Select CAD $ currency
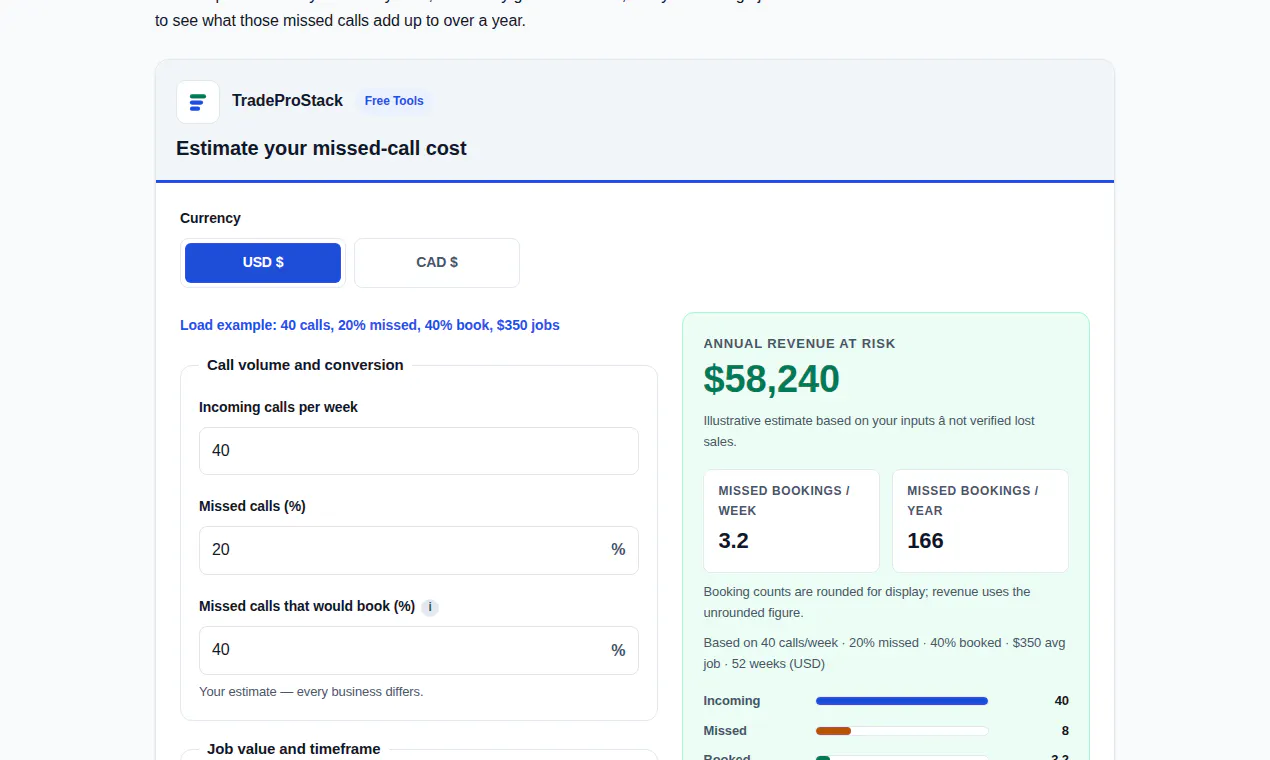This screenshot has width=1270, height=760. (x=437, y=263)
